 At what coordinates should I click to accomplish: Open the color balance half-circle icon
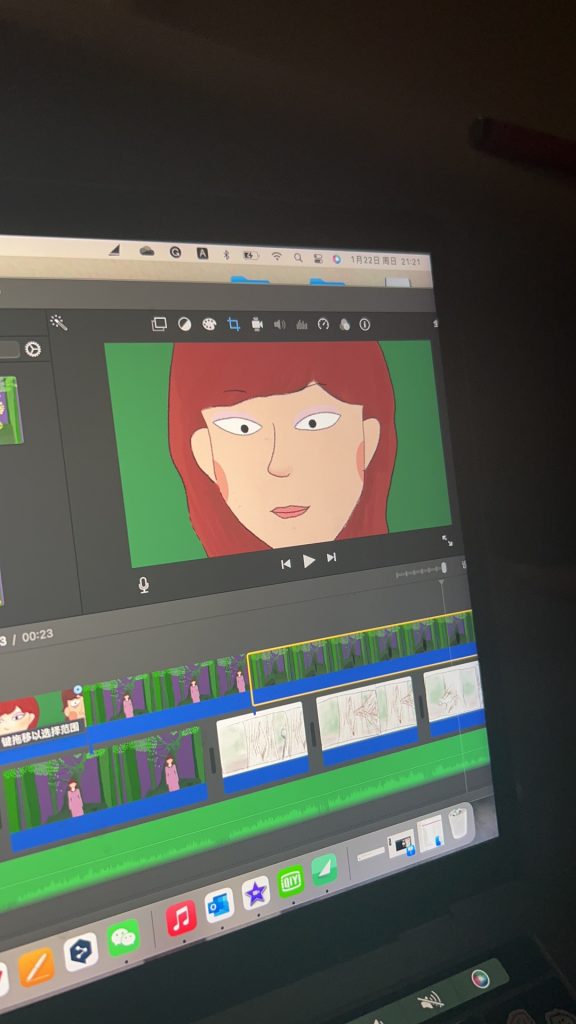[185, 324]
